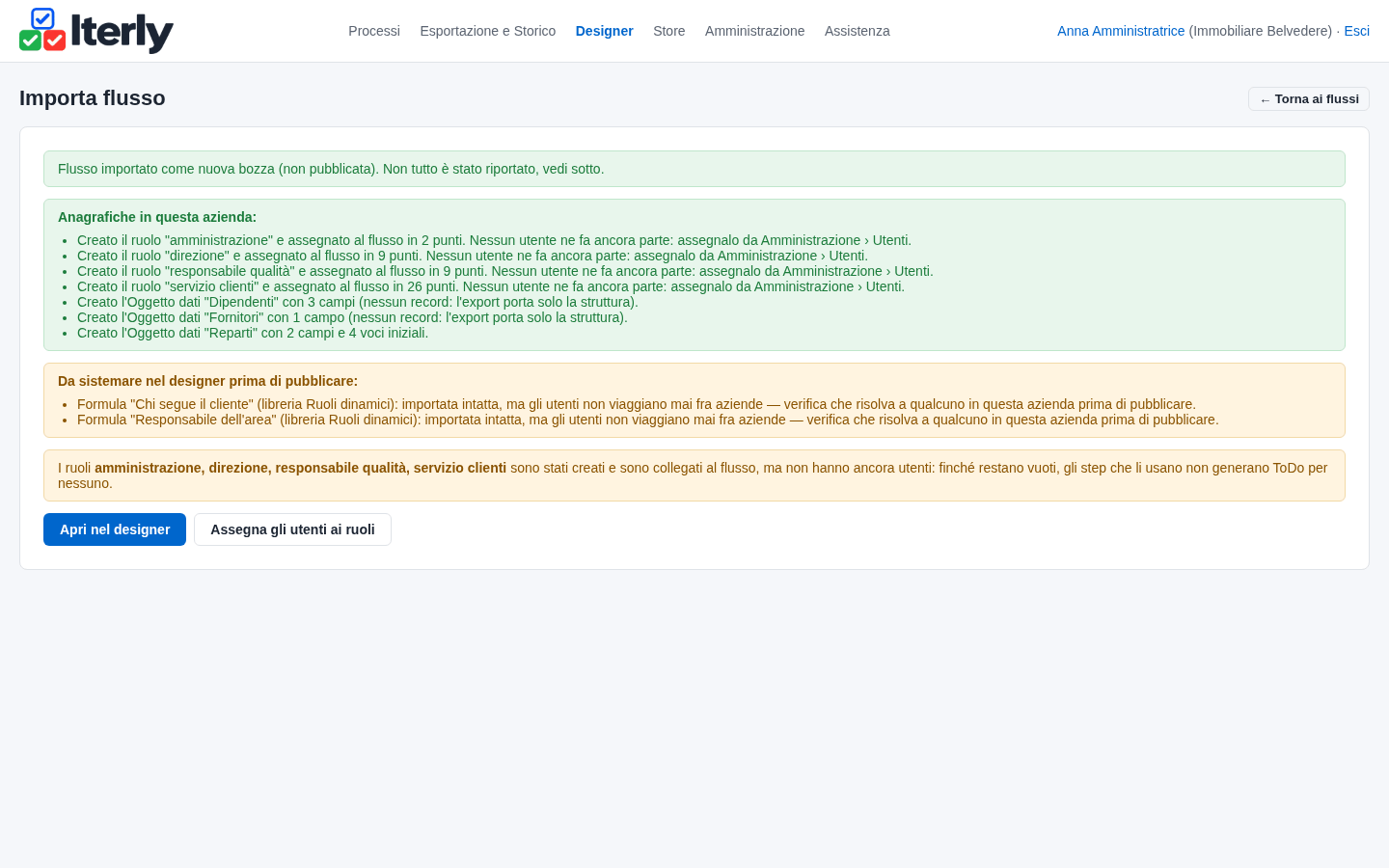Click Torna ai flussi button
This screenshot has width=1389, height=868.
pyautogui.click(x=1309, y=99)
